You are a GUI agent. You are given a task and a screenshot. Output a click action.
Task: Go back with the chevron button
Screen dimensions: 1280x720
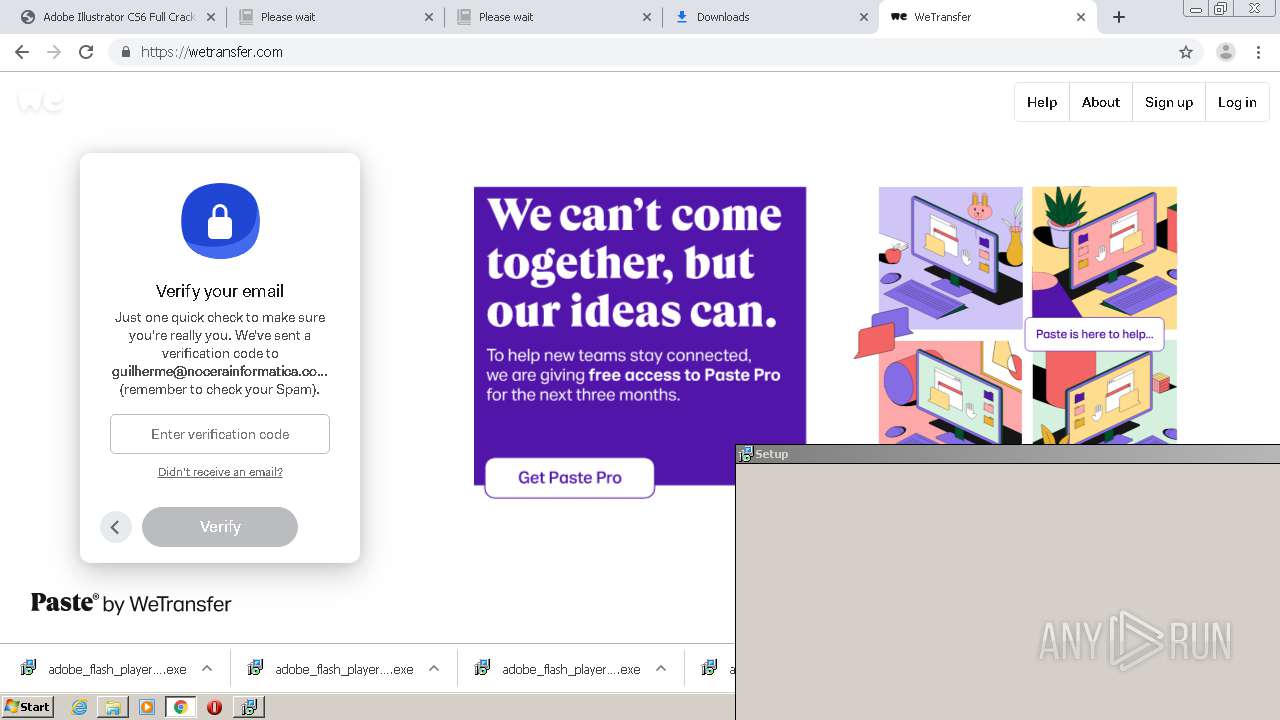[116, 527]
